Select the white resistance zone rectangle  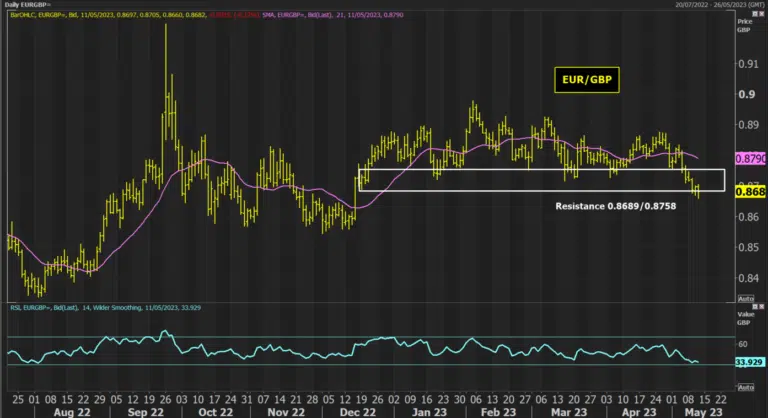(542, 180)
